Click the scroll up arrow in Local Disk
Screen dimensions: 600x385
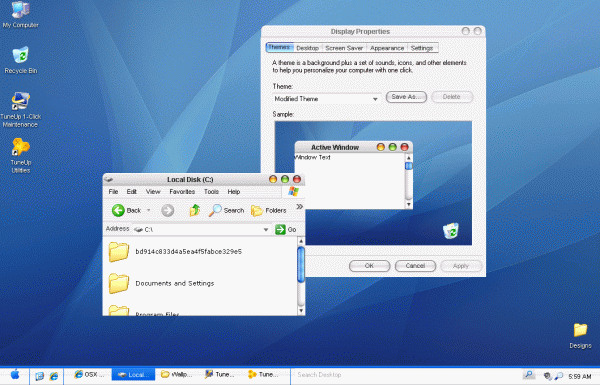click(x=301, y=241)
